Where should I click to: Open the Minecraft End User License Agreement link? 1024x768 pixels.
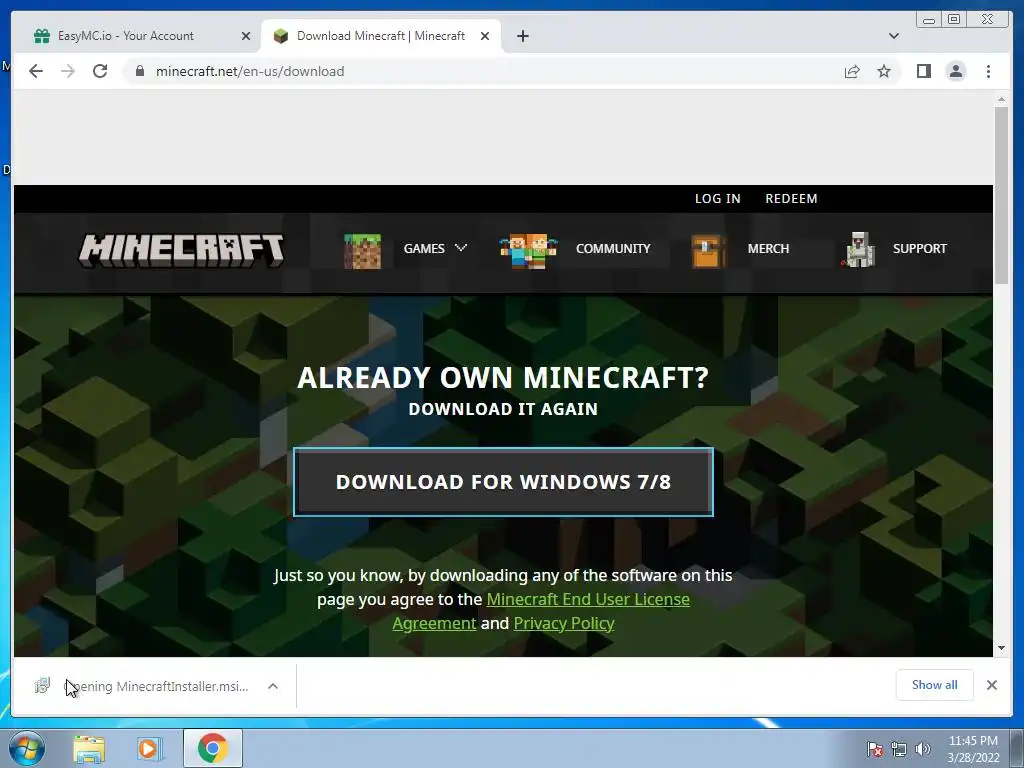point(588,600)
